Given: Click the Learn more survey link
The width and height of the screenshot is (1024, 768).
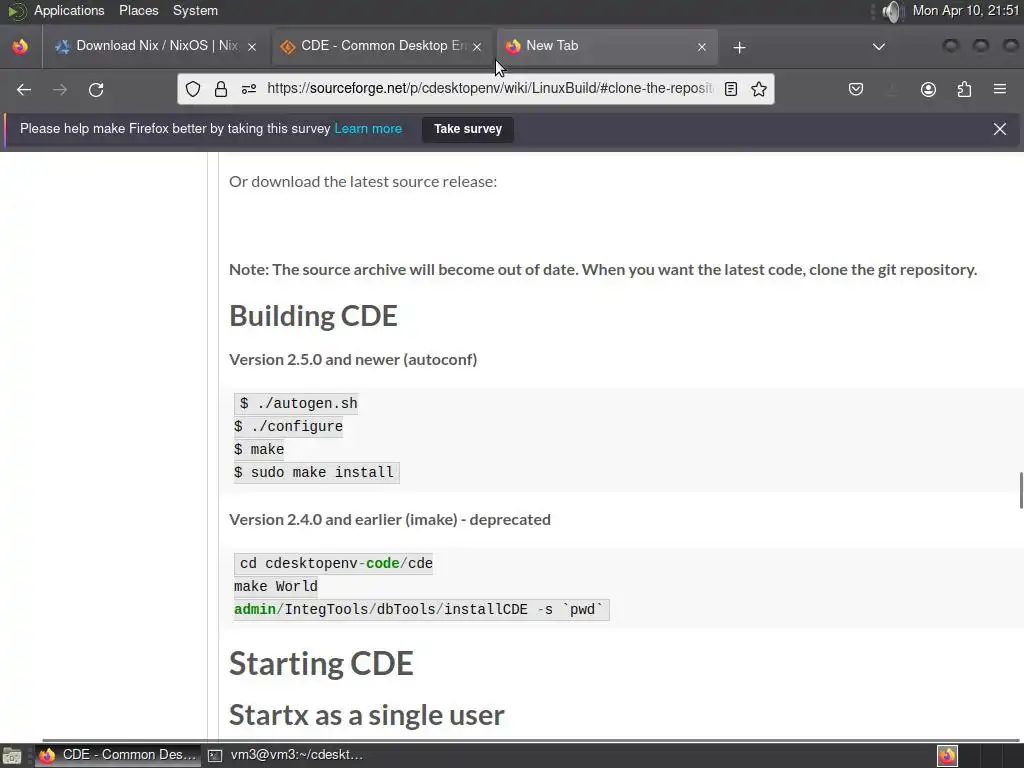Looking at the screenshot, I should pyautogui.click(x=368, y=129).
